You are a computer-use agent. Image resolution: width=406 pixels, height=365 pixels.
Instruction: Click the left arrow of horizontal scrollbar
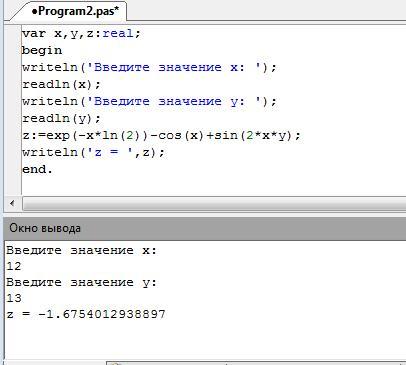(x=12, y=203)
